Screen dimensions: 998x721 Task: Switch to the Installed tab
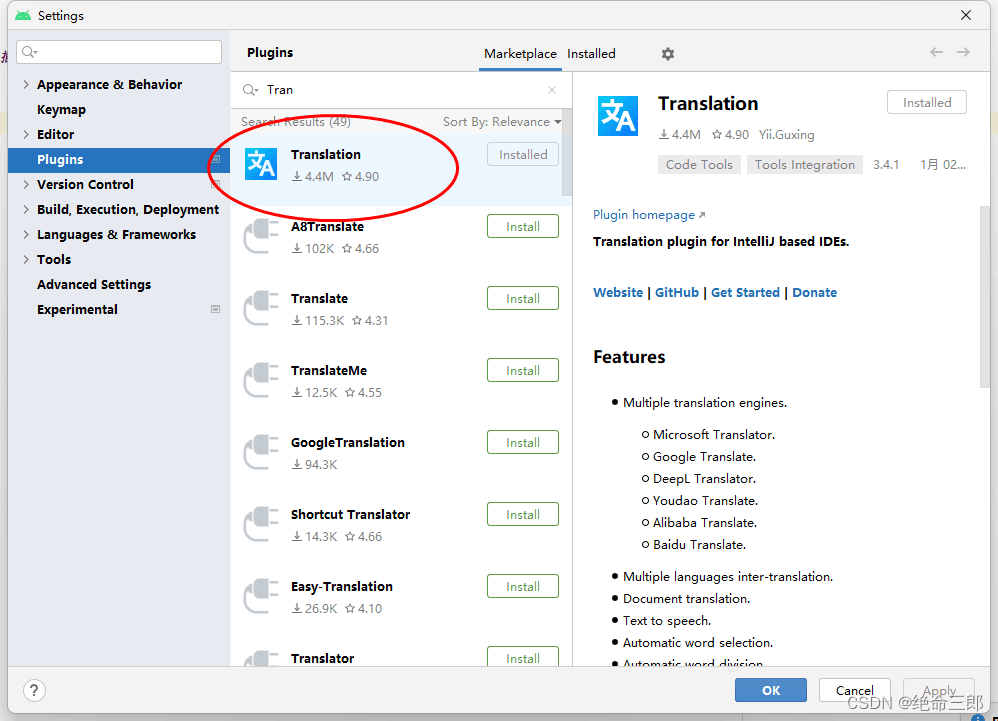591,54
